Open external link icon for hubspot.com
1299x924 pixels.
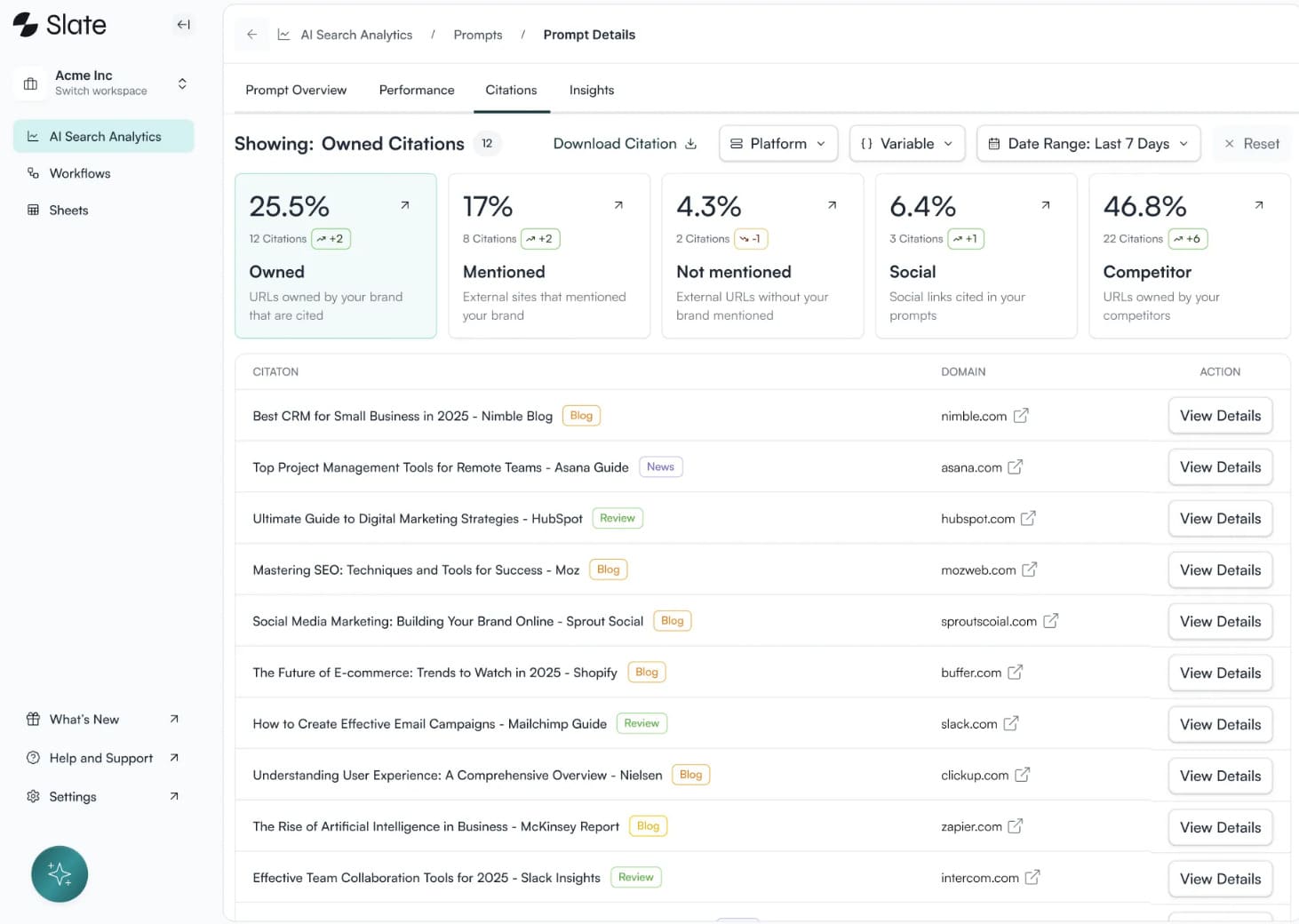click(x=1028, y=519)
